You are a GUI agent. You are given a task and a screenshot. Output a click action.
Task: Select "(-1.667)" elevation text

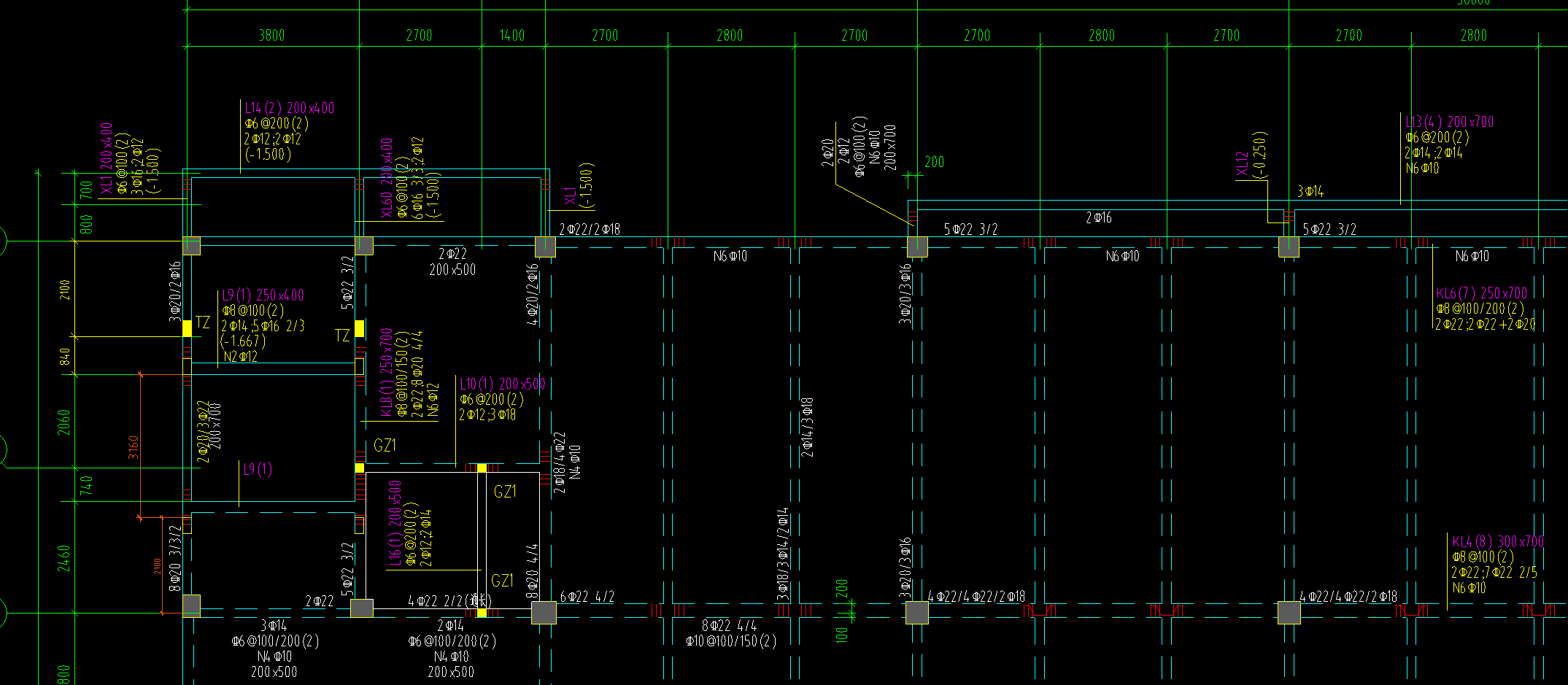tap(244, 341)
